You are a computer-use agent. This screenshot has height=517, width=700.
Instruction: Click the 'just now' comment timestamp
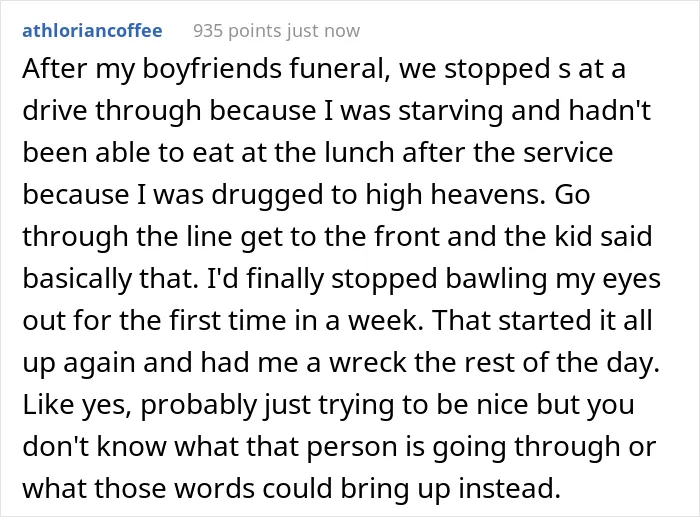[323, 31]
